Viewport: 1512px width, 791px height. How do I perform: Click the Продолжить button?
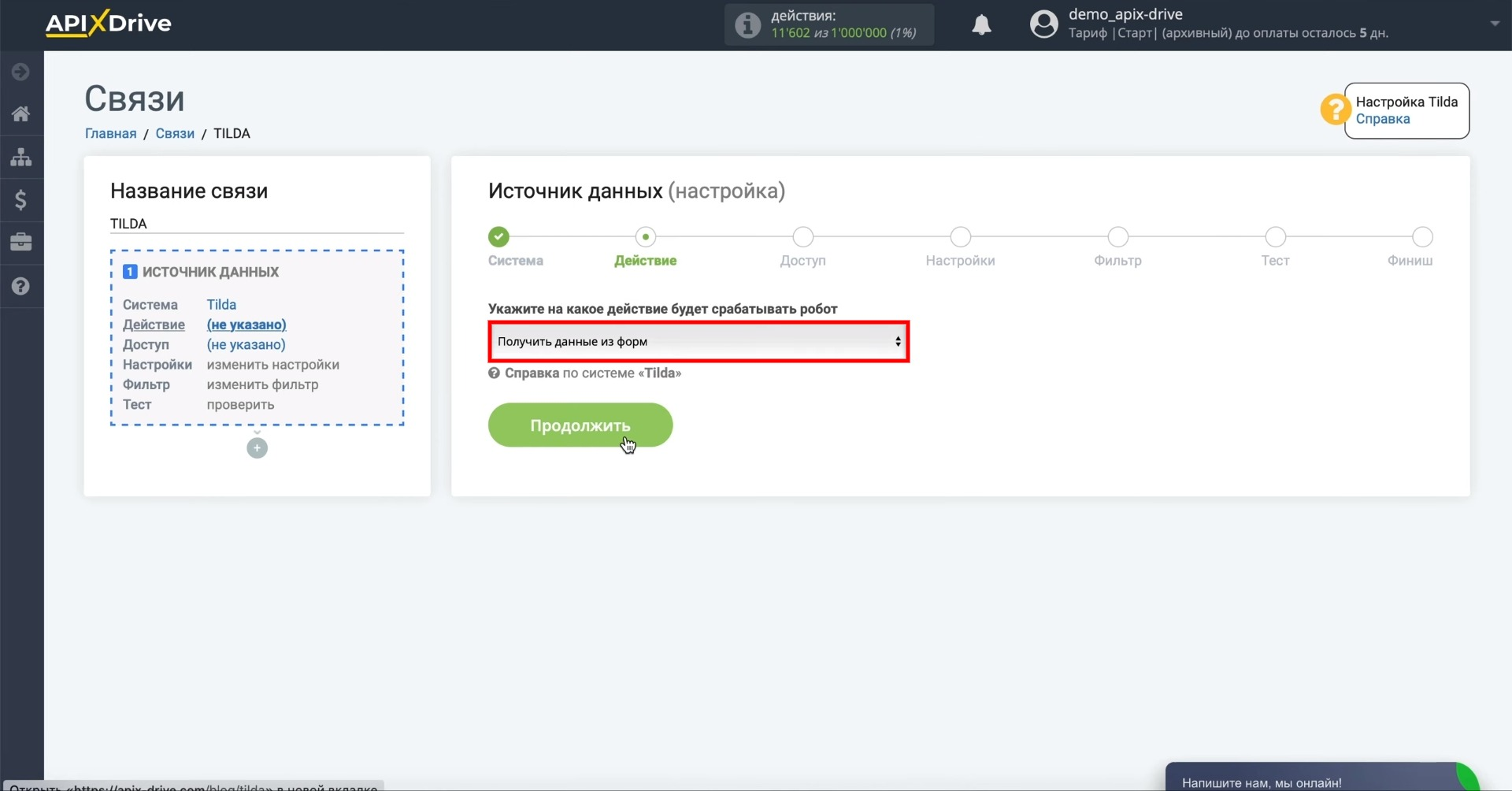coord(580,425)
